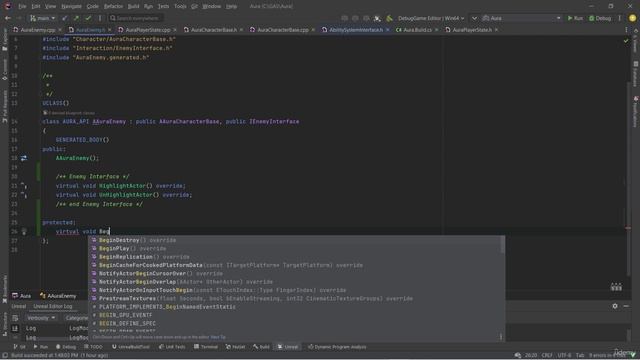Close the AuraEnemy.h tab
Viewport: 640px width, 360px height.
pos(109,30)
